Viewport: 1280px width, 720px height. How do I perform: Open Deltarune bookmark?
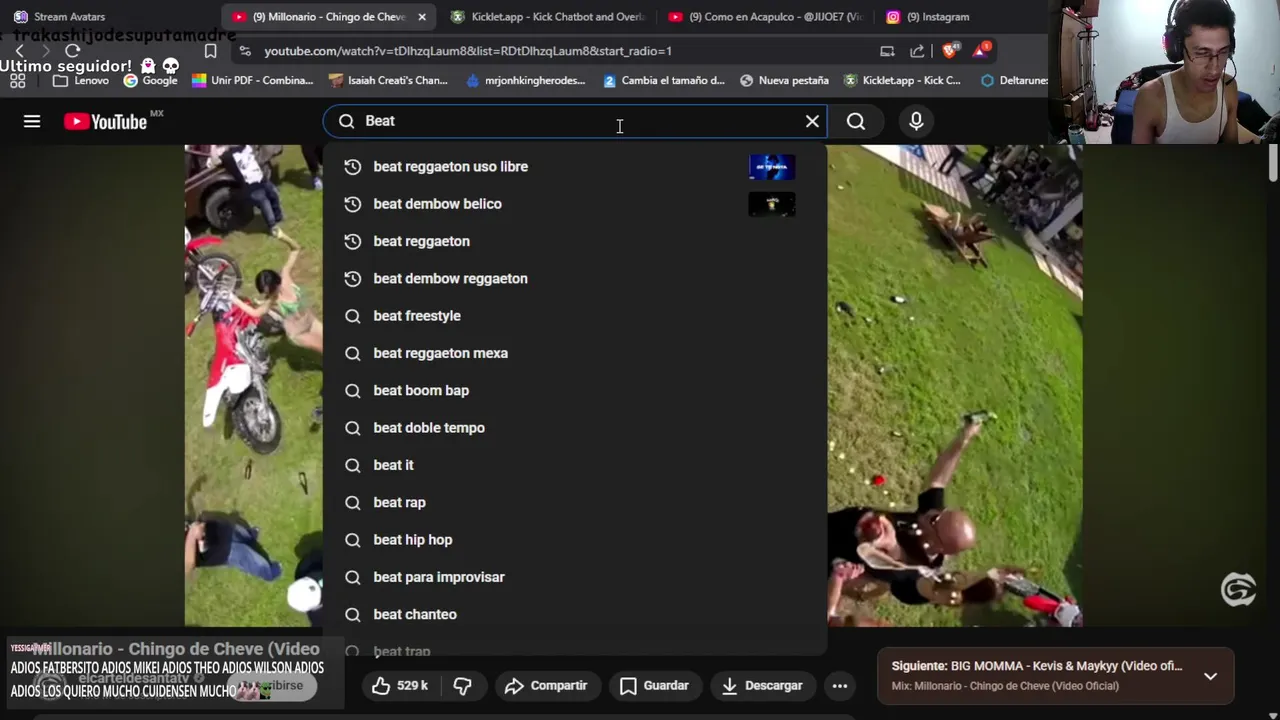point(1013,80)
